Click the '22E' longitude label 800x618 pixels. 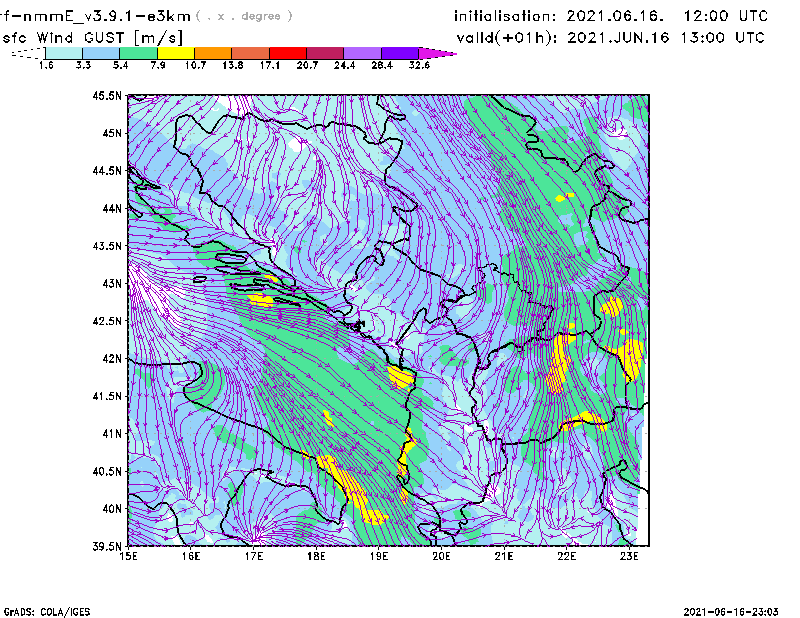pyautogui.click(x=567, y=556)
